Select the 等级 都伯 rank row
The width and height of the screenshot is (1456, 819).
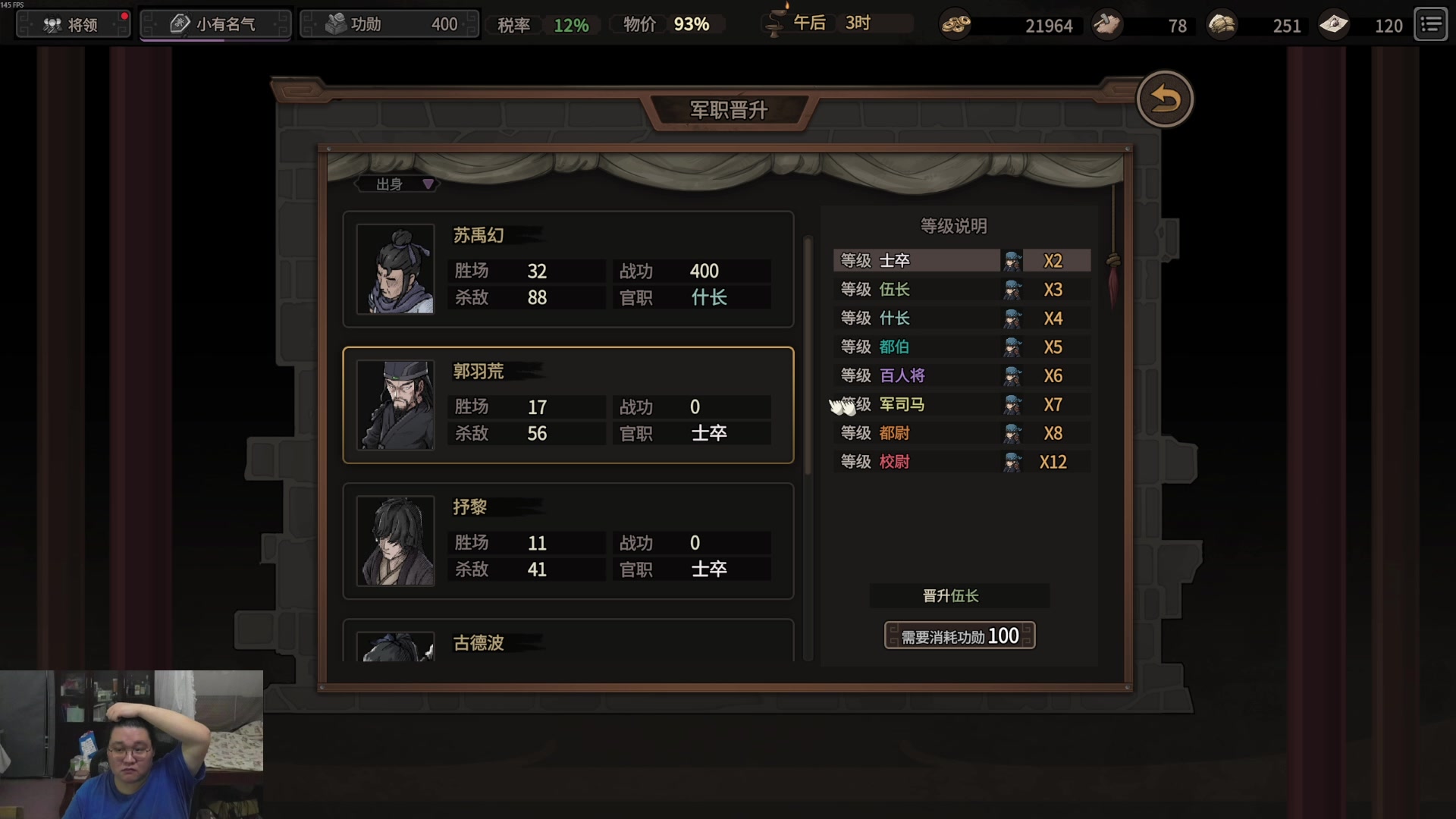click(x=962, y=347)
